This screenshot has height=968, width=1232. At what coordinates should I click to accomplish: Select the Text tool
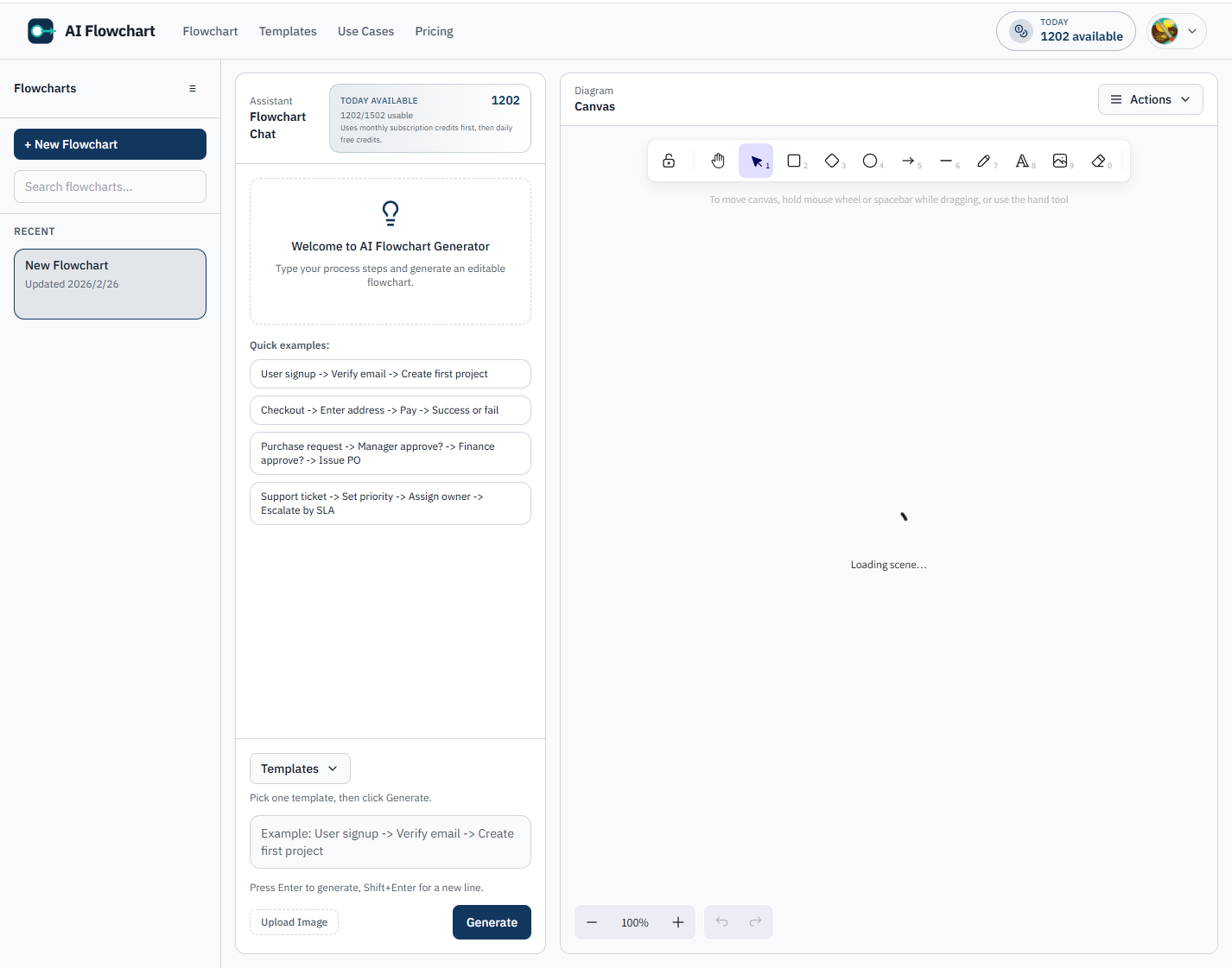pyautogui.click(x=1022, y=161)
